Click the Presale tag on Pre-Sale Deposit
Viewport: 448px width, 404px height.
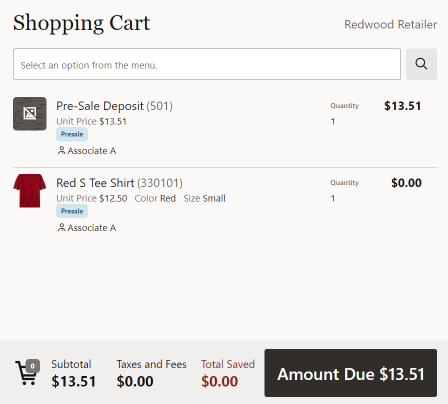click(x=72, y=134)
